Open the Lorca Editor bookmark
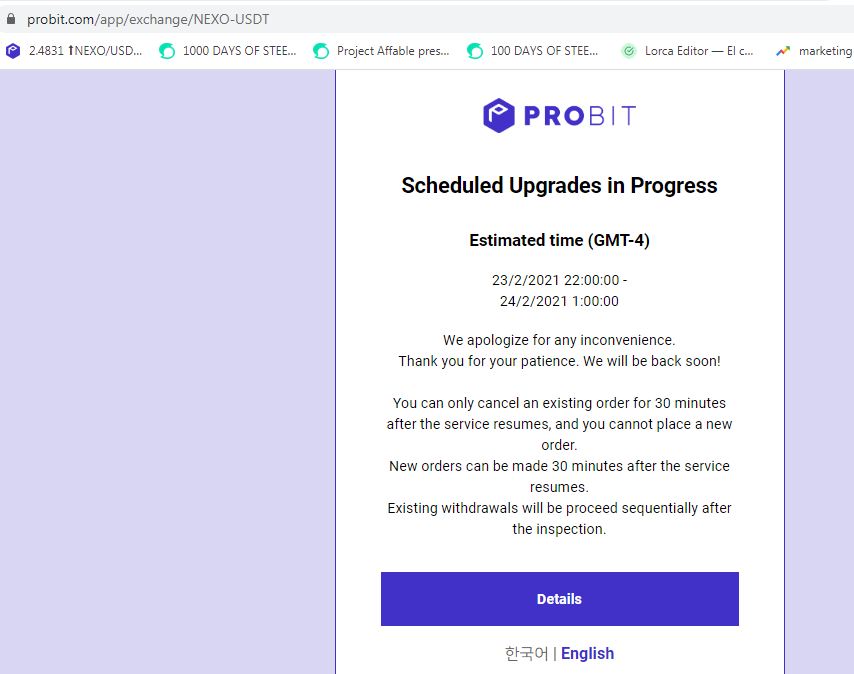Viewport: 854px width, 674px height. point(688,51)
